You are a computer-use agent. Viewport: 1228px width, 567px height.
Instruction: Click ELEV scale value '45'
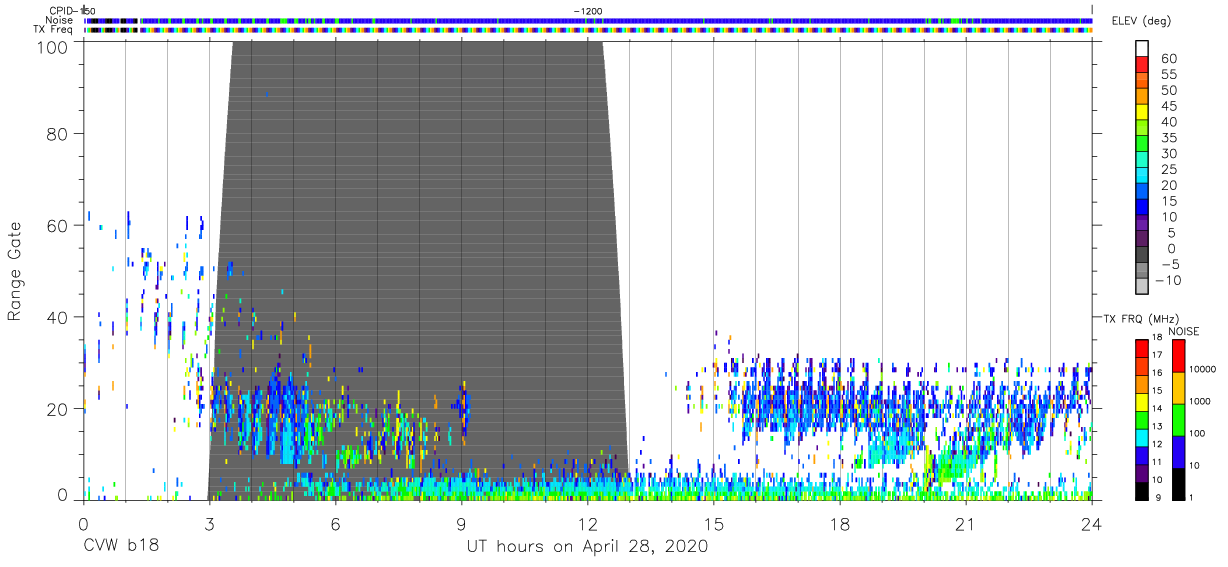tap(1168, 107)
